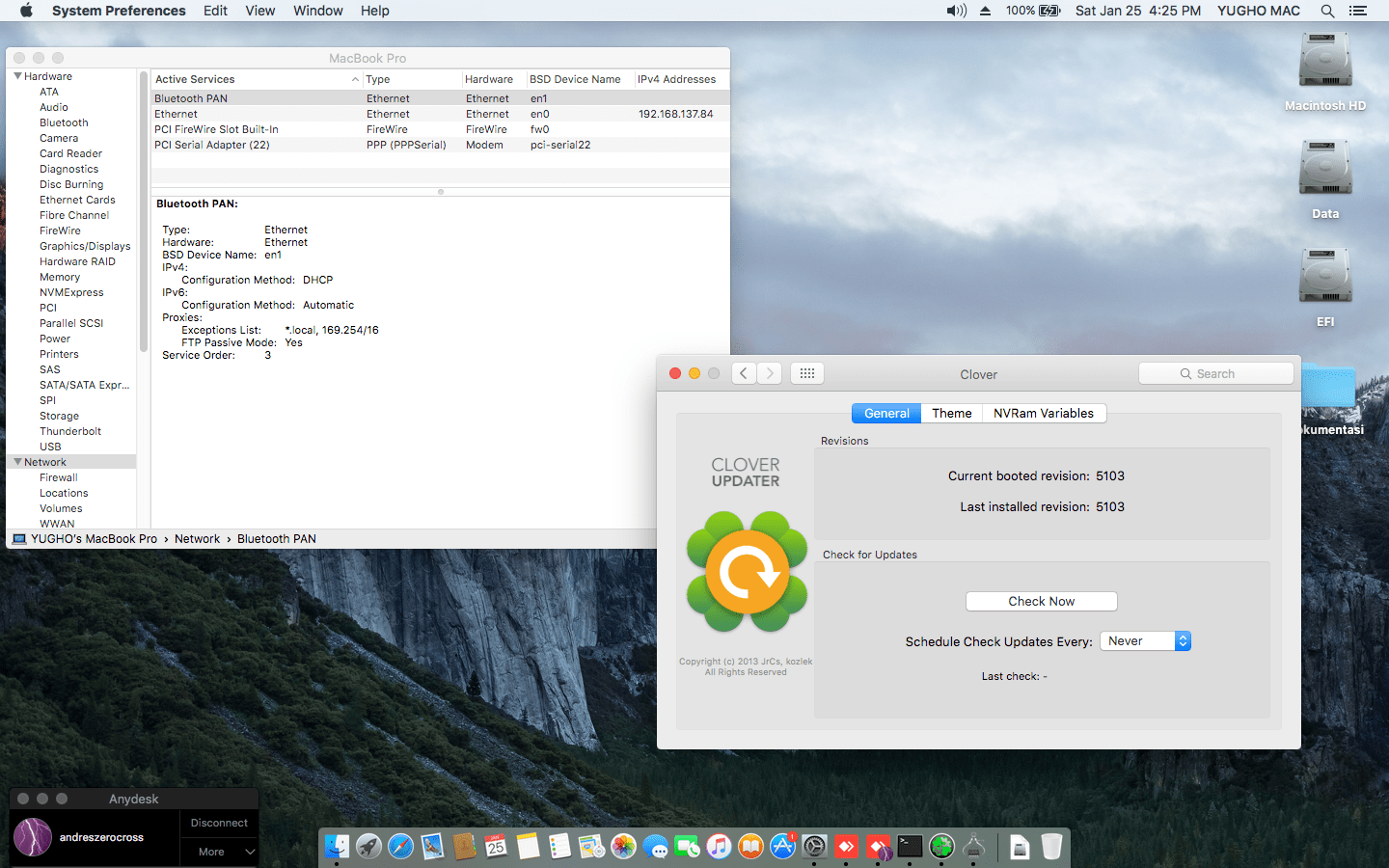The width and height of the screenshot is (1389, 868).
Task: Open the View menu
Action: 260,11
